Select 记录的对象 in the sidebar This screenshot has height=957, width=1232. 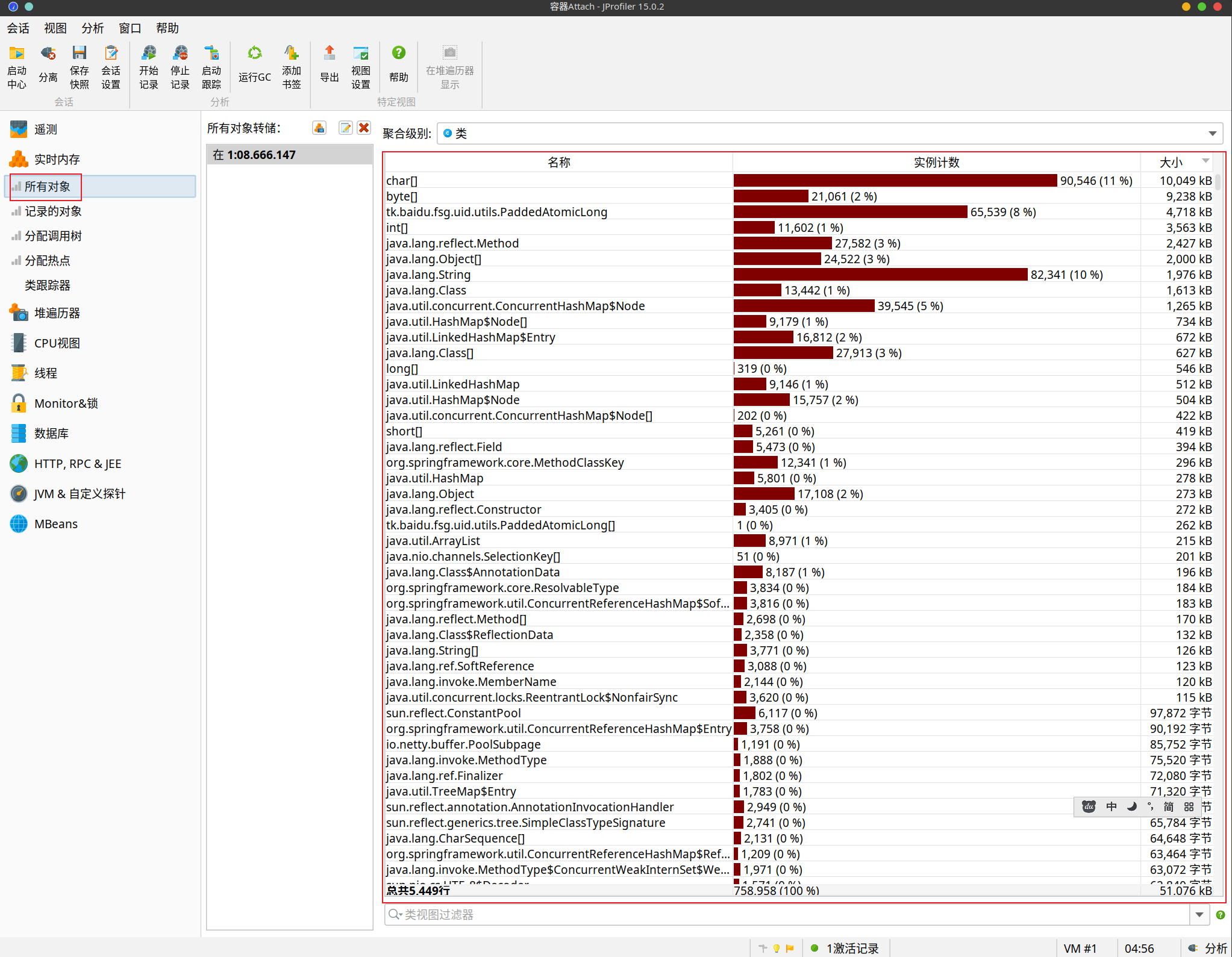point(53,211)
